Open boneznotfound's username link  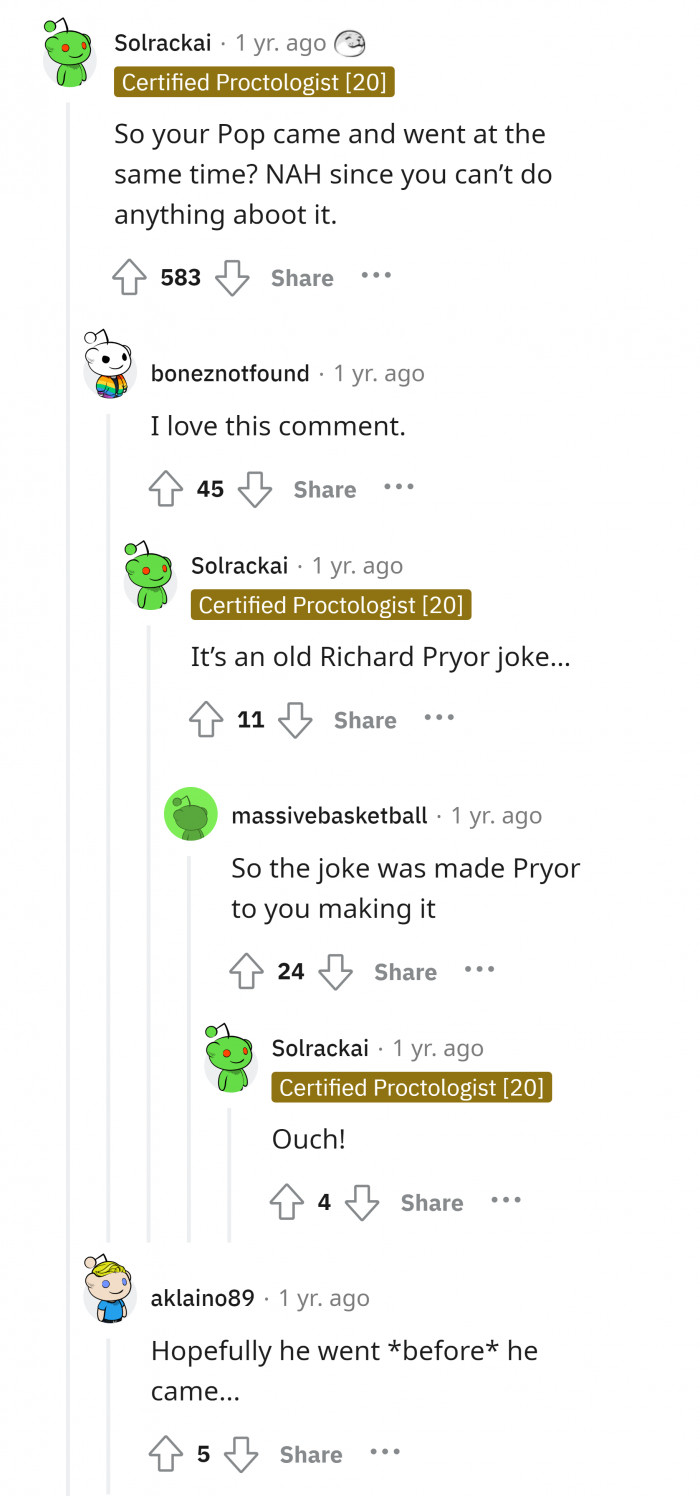pos(230,374)
